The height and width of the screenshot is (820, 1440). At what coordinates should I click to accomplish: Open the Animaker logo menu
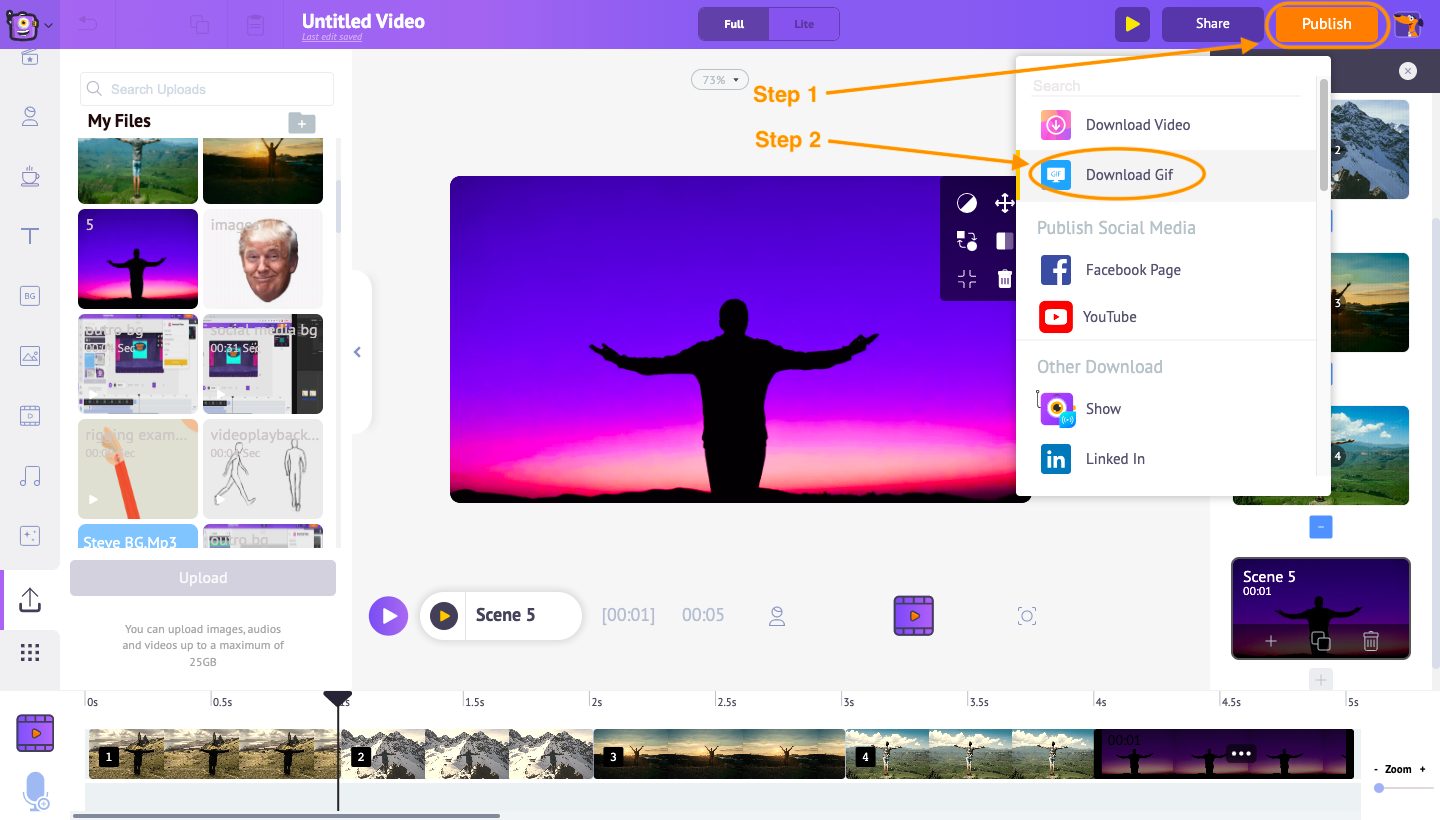(27, 24)
